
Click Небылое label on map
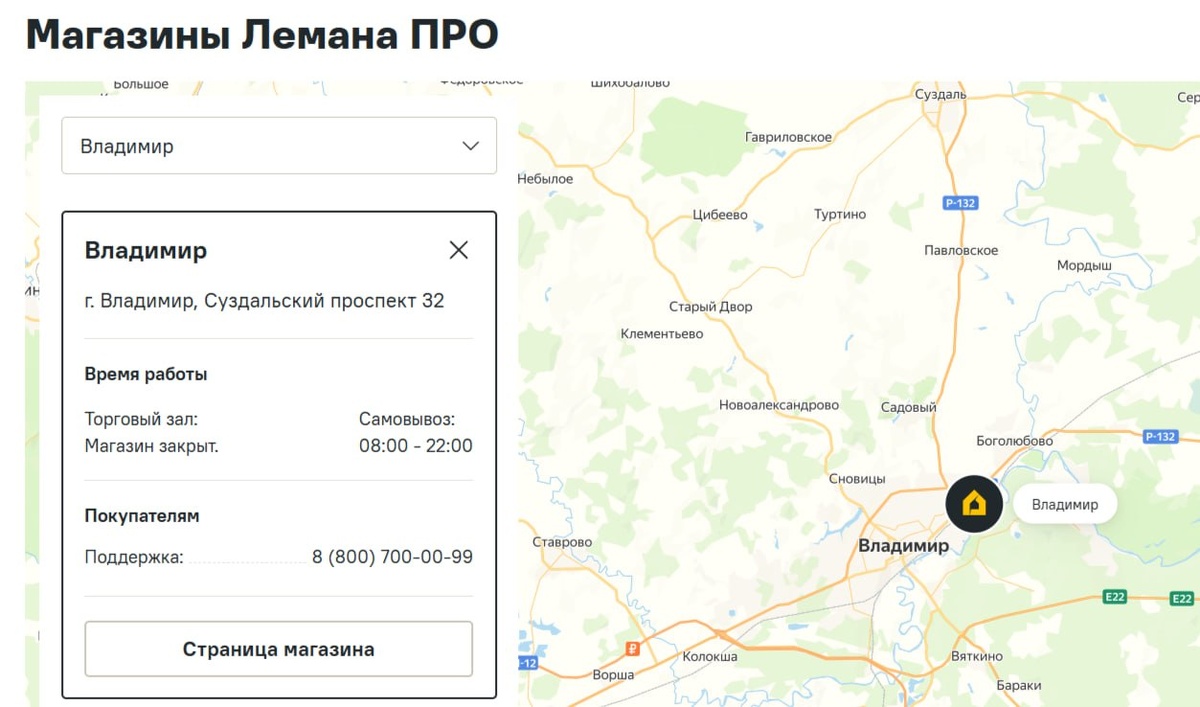point(546,179)
